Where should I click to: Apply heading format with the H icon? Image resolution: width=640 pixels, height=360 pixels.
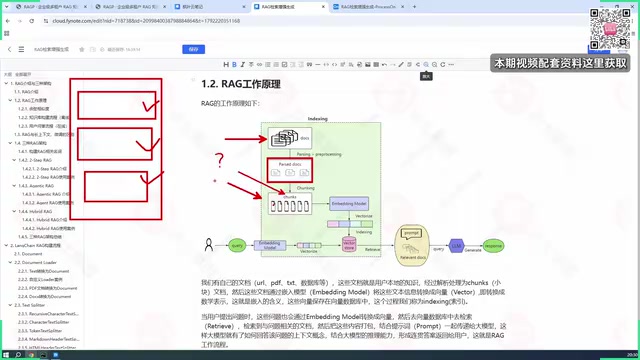(226, 64)
